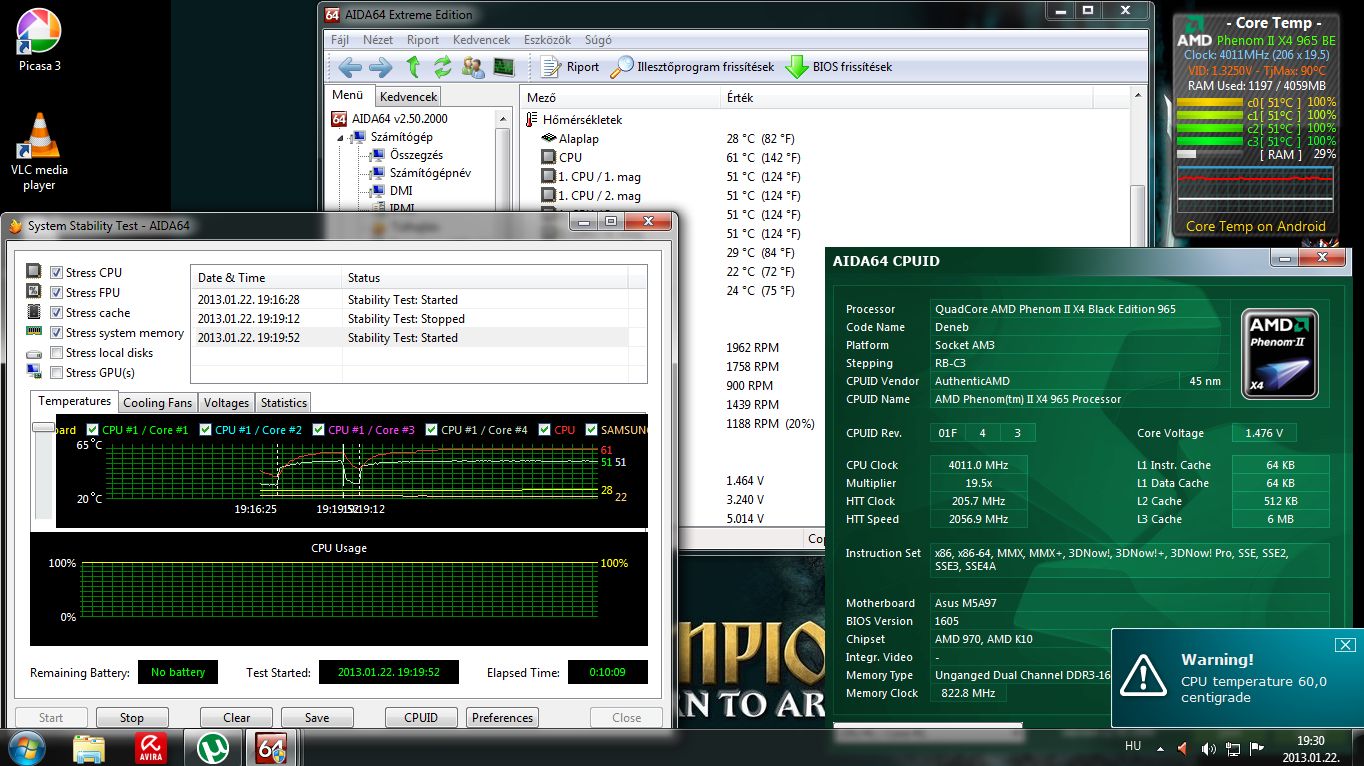The width and height of the screenshot is (1364, 766).
Task: Click the Riport toolbar button
Action: pyautogui.click(x=570, y=67)
